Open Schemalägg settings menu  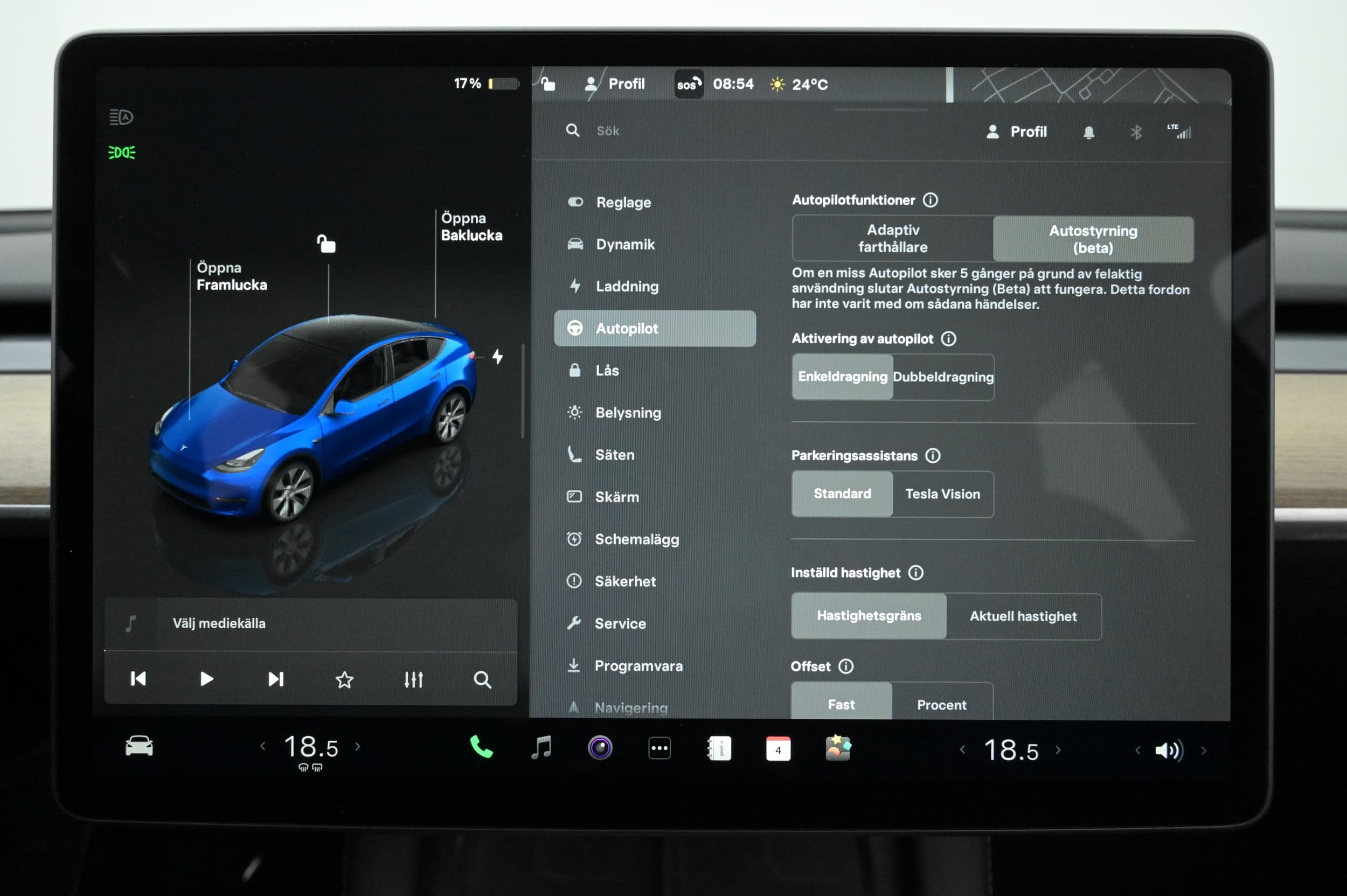655,539
